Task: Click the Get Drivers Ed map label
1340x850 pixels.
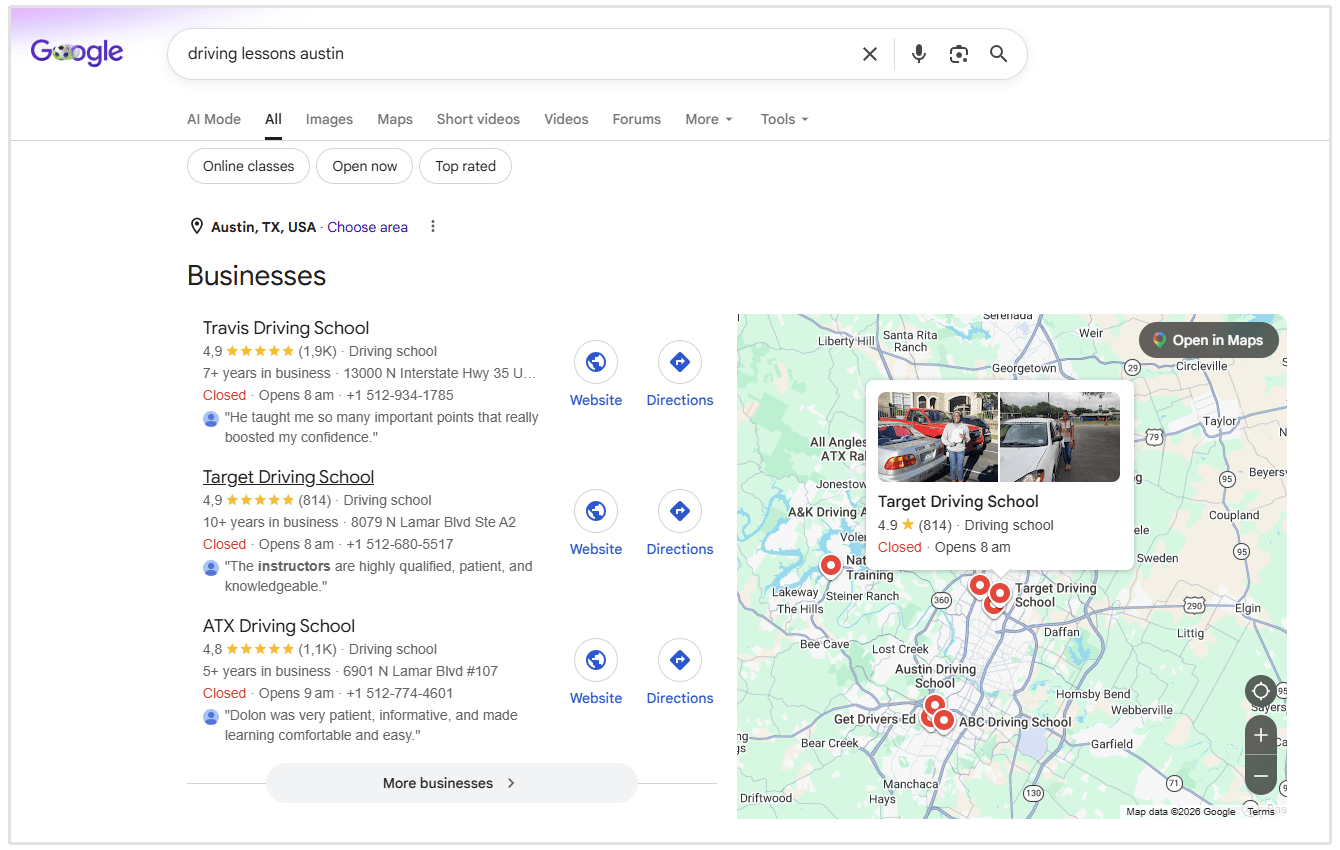Action: [x=875, y=719]
